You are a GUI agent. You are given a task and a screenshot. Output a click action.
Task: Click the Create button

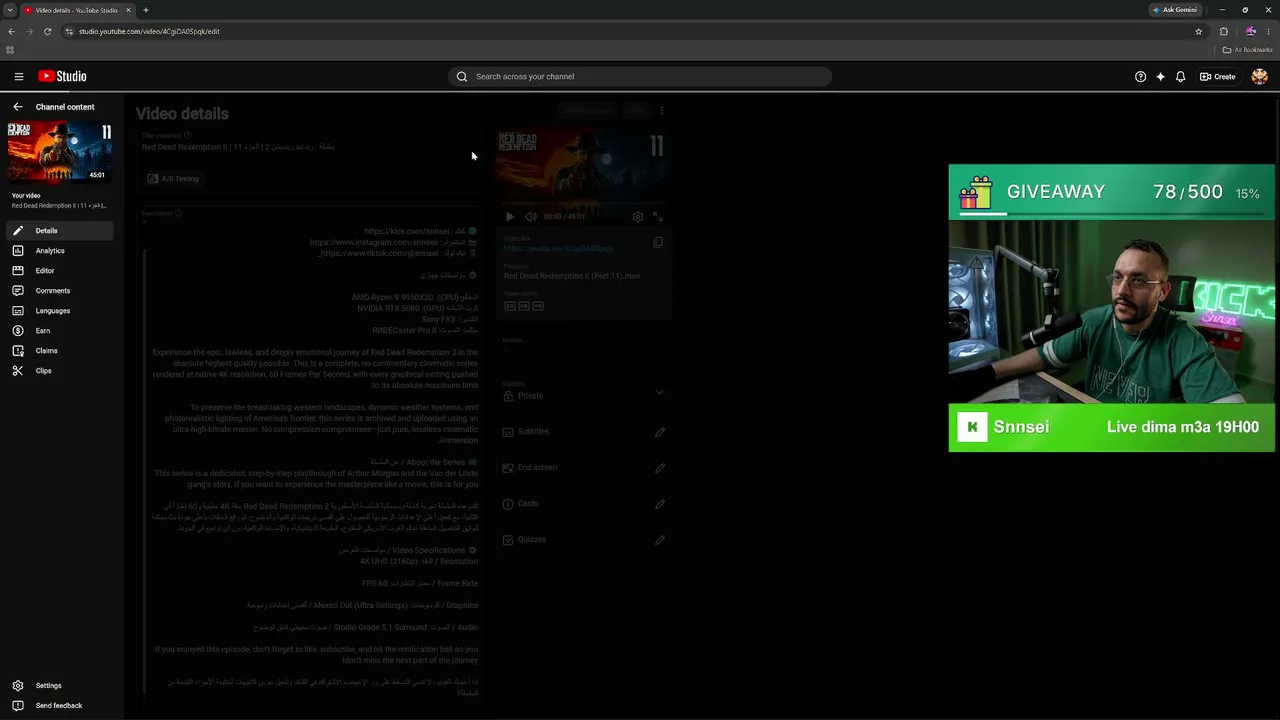(x=1218, y=76)
